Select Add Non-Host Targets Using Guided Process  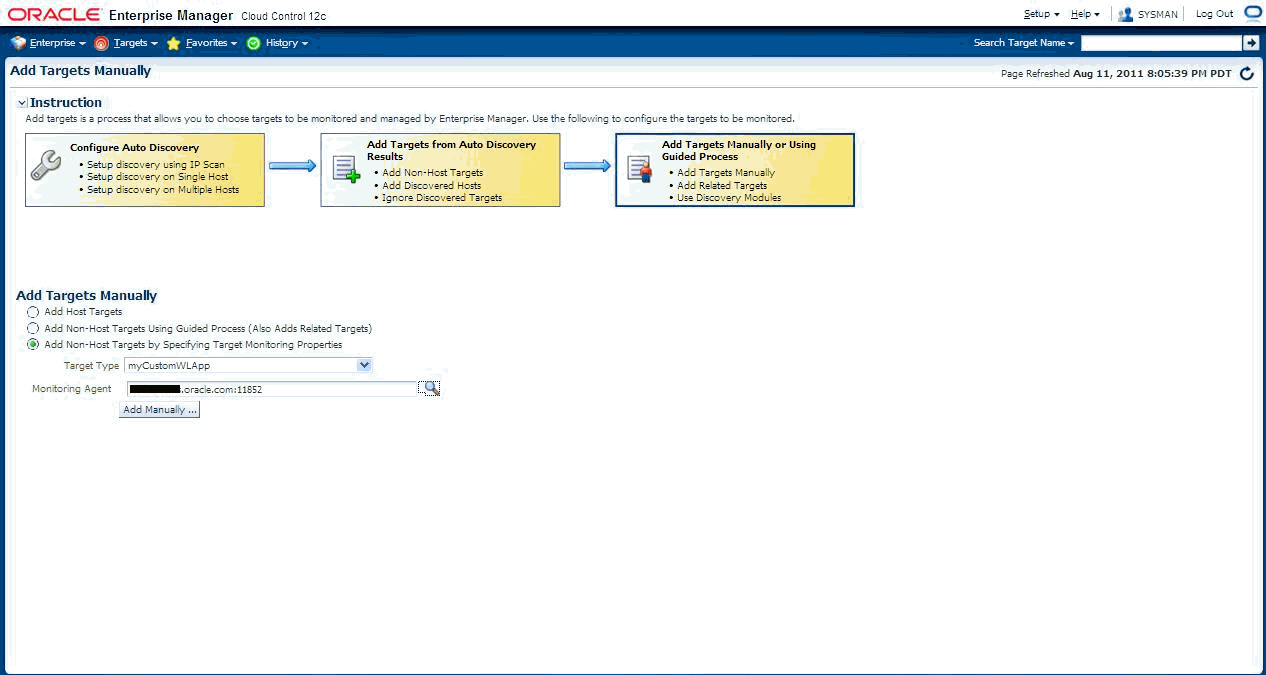tap(33, 328)
